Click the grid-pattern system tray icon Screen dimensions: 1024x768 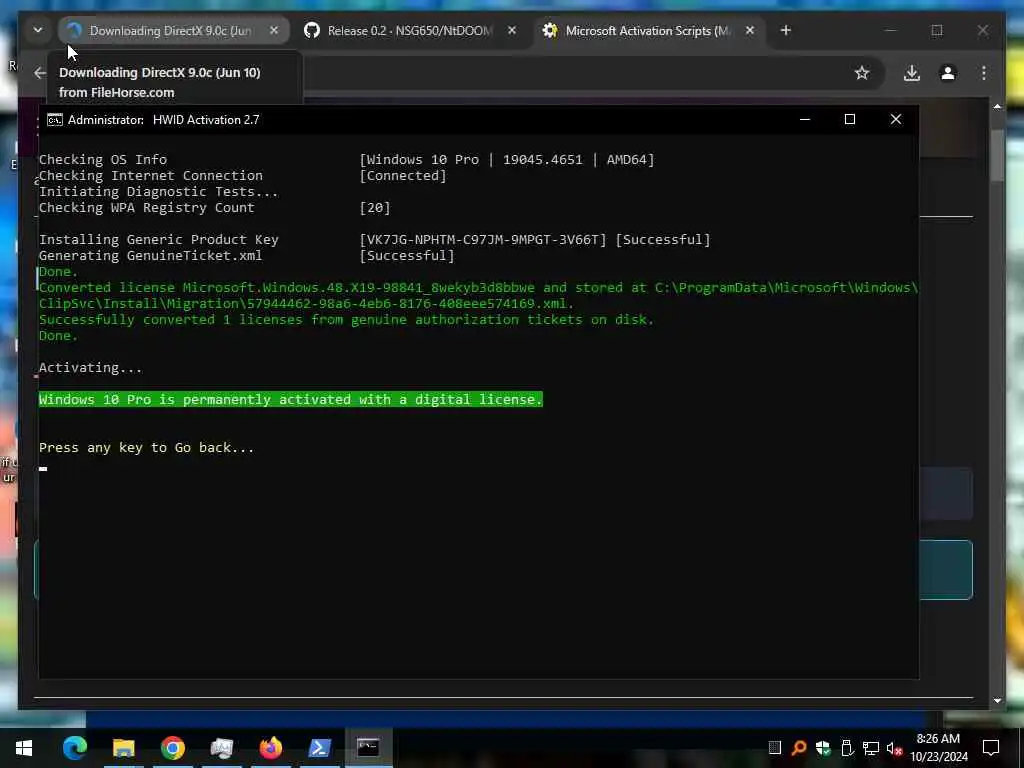click(x=775, y=748)
